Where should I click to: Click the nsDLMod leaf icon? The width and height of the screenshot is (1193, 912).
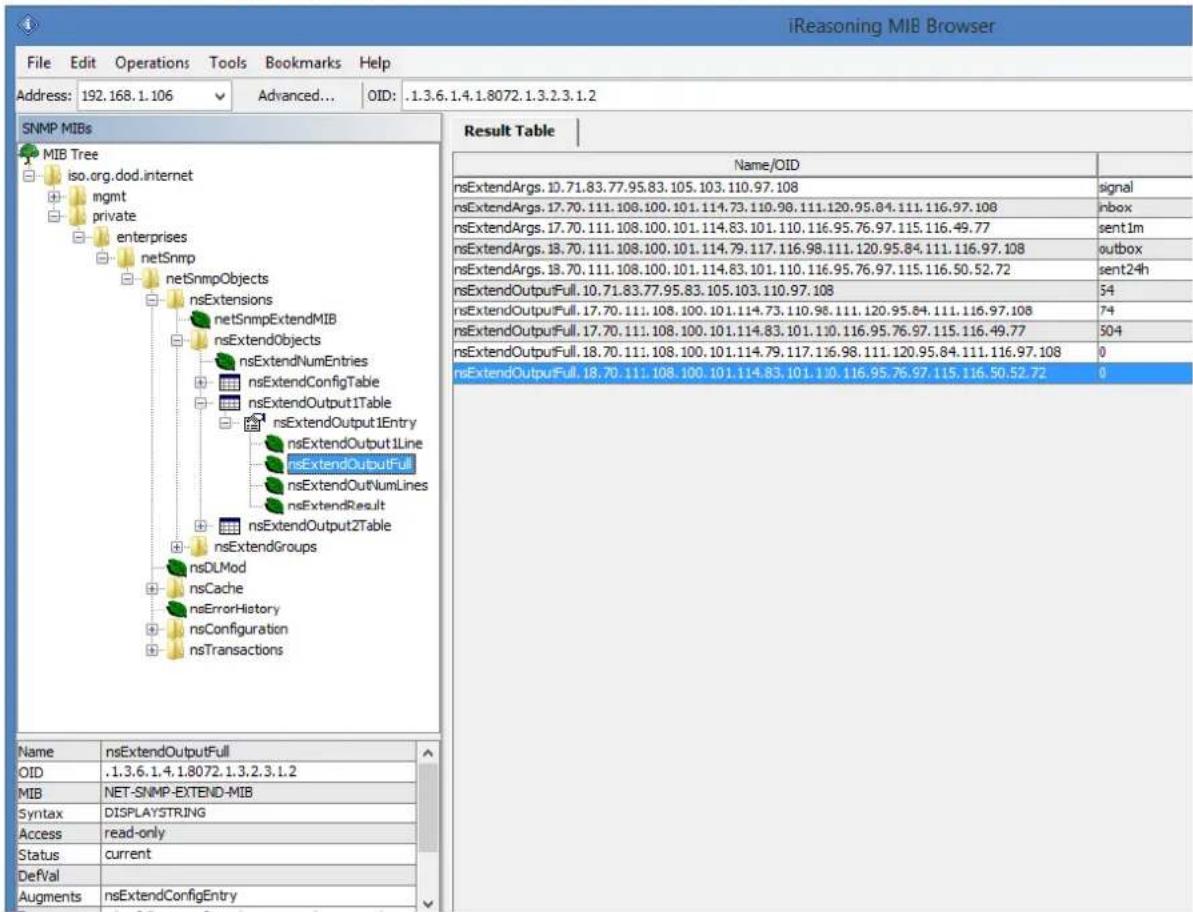[x=177, y=567]
